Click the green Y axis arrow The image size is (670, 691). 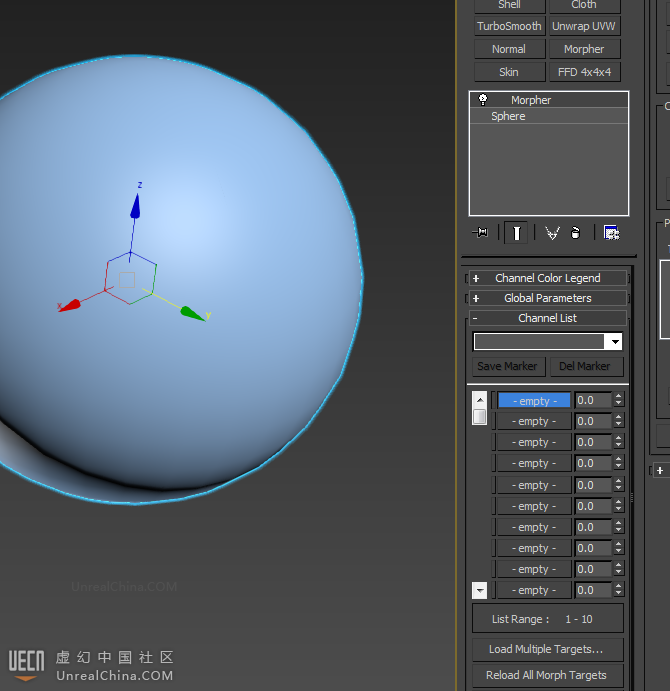[192, 313]
